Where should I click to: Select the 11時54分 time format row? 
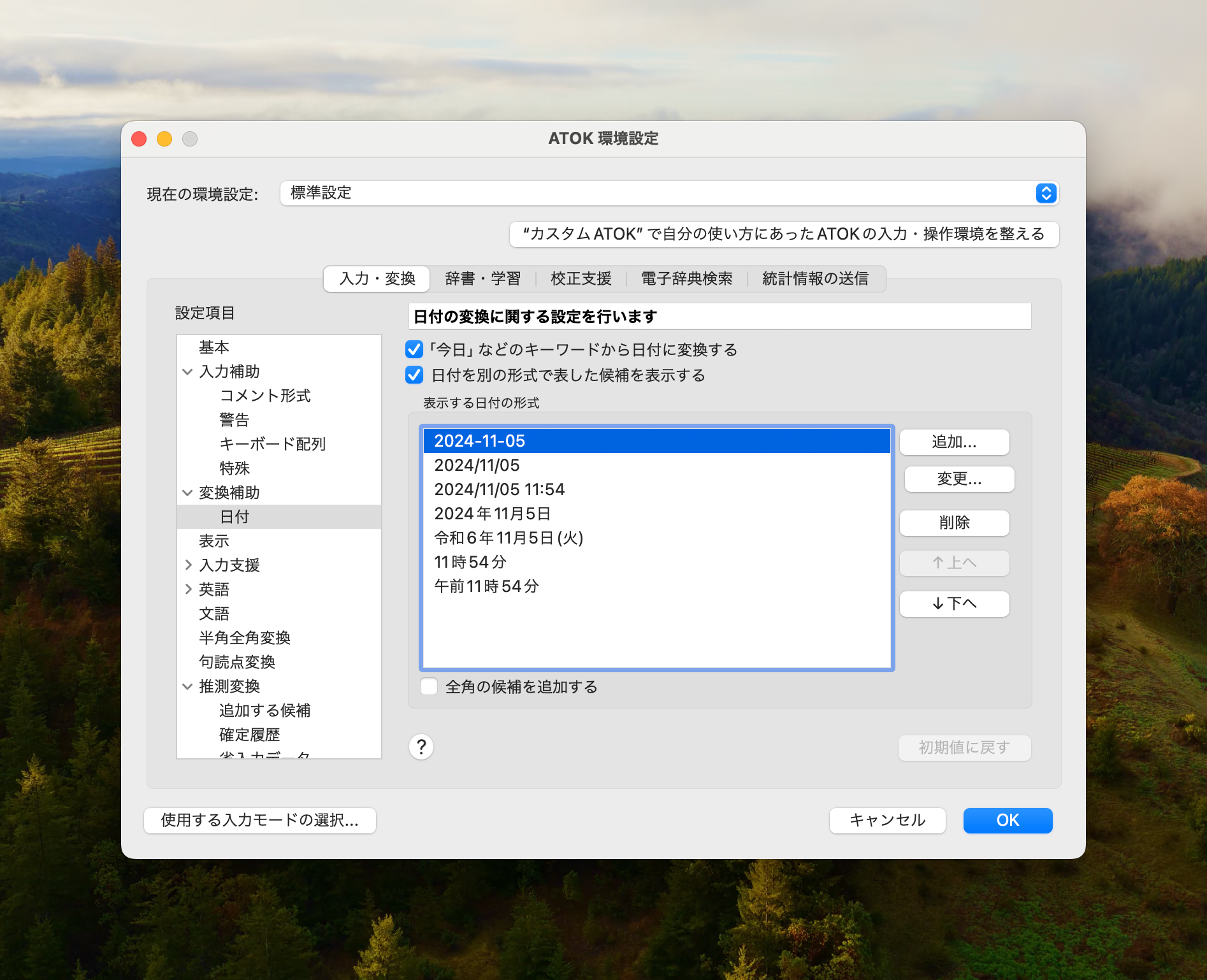coord(656,562)
